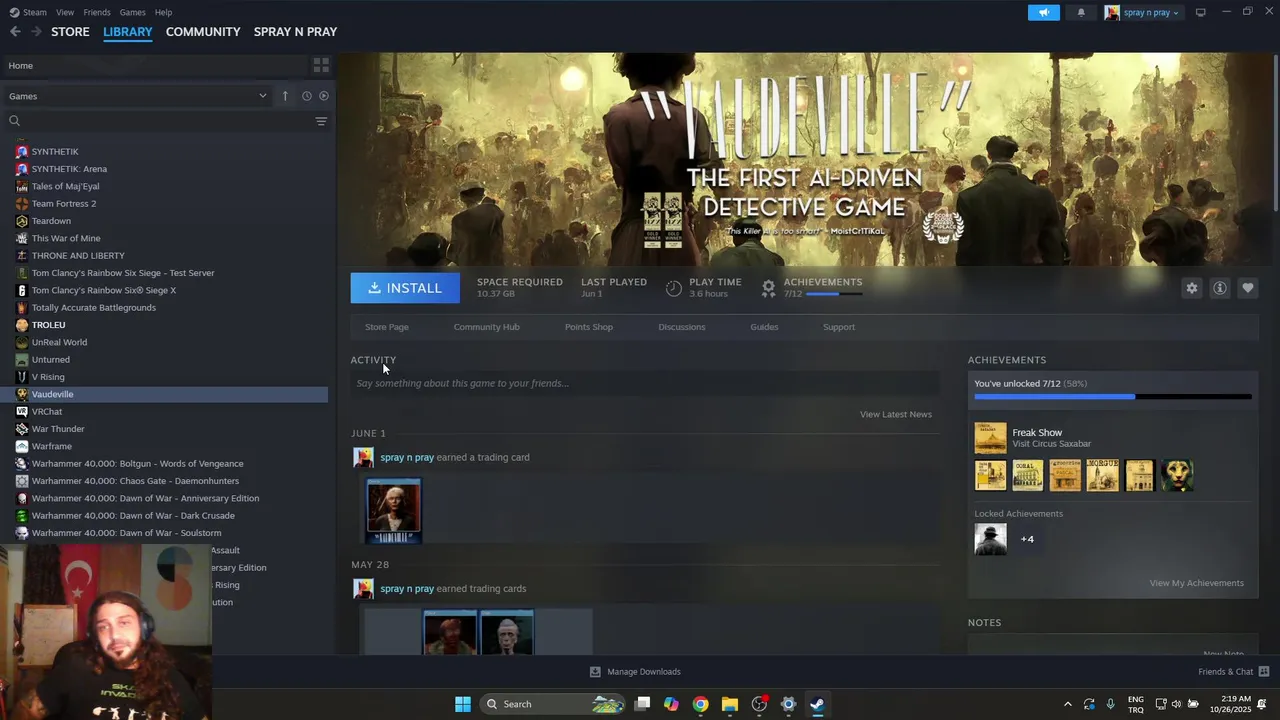The width and height of the screenshot is (1280, 720).
Task: Click the lion face achievement icon
Action: pos(1177,475)
